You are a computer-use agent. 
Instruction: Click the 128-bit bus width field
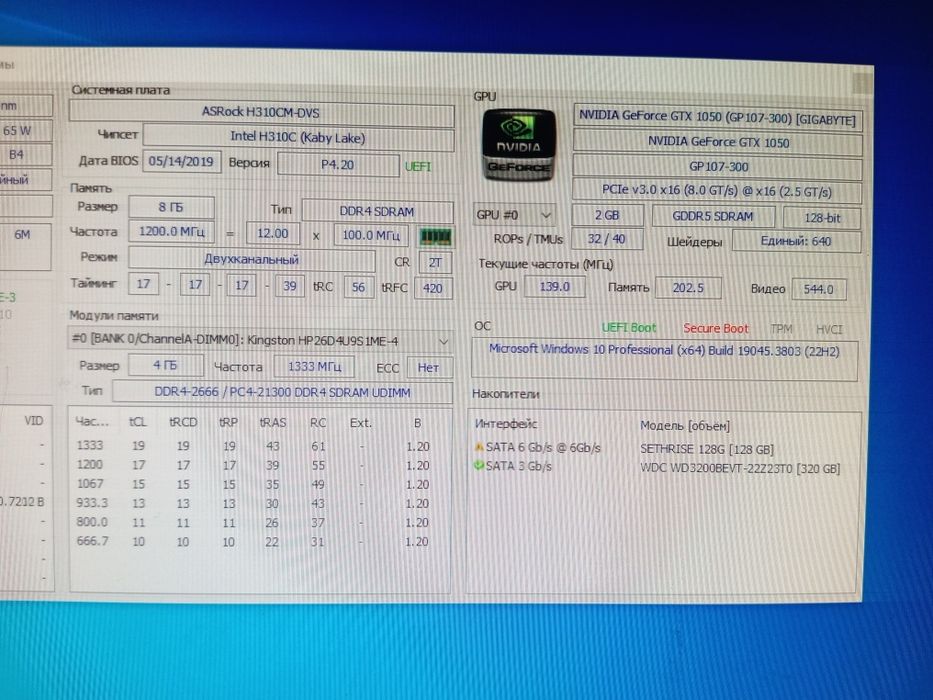tap(822, 218)
